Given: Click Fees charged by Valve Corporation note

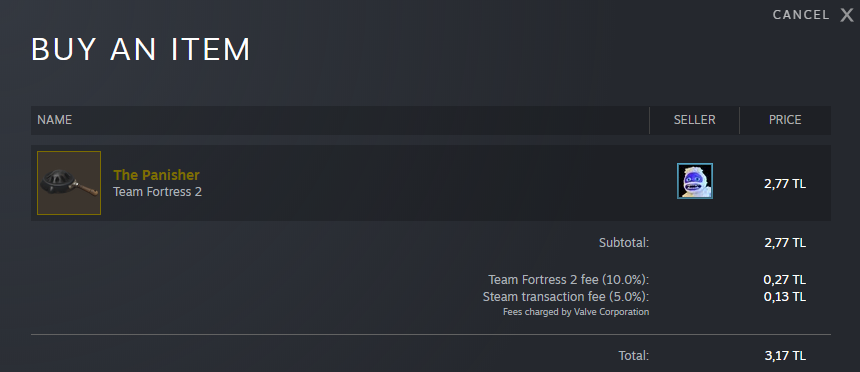Looking at the screenshot, I should [x=576, y=312].
